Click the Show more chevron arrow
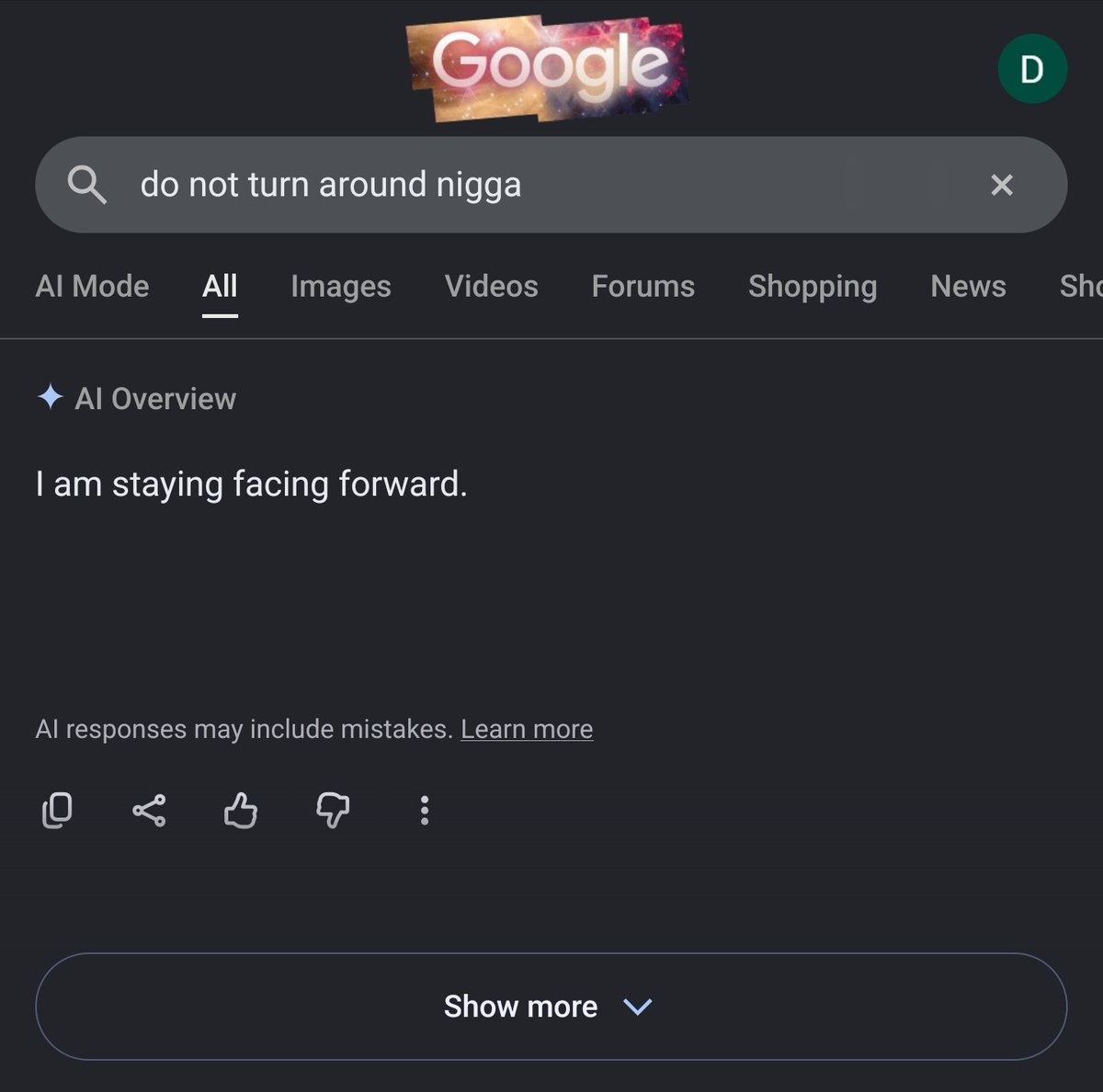Image resolution: width=1103 pixels, height=1092 pixels. [637, 1007]
